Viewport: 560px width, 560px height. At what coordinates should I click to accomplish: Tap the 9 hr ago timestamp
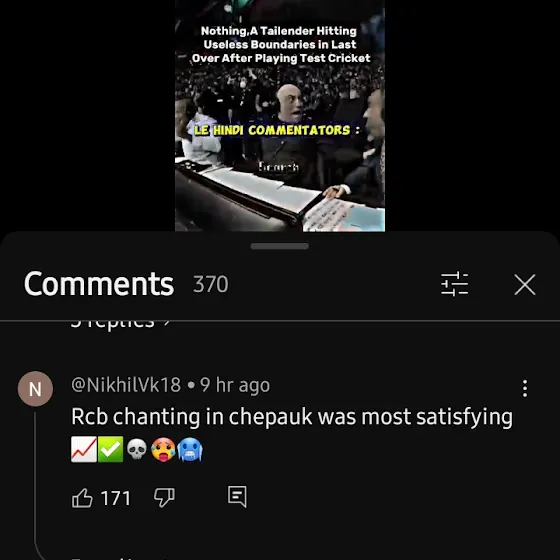point(235,385)
